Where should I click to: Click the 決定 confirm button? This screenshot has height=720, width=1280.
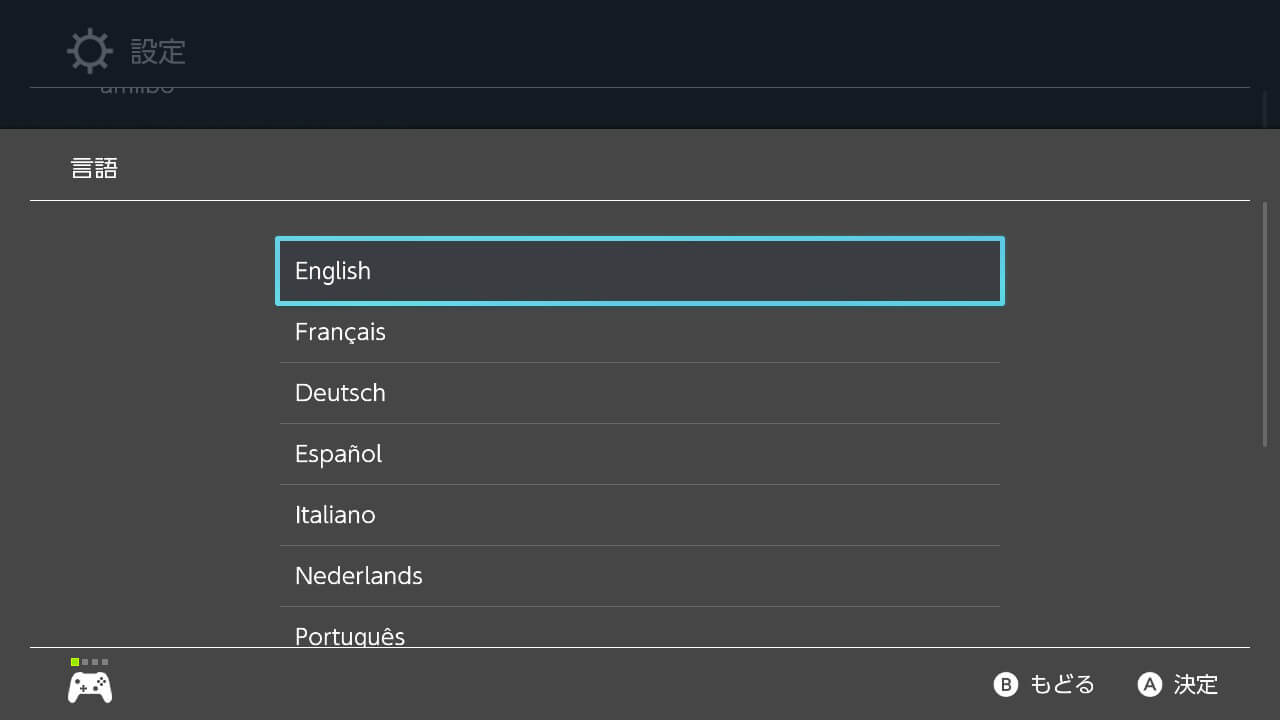pos(1178,684)
